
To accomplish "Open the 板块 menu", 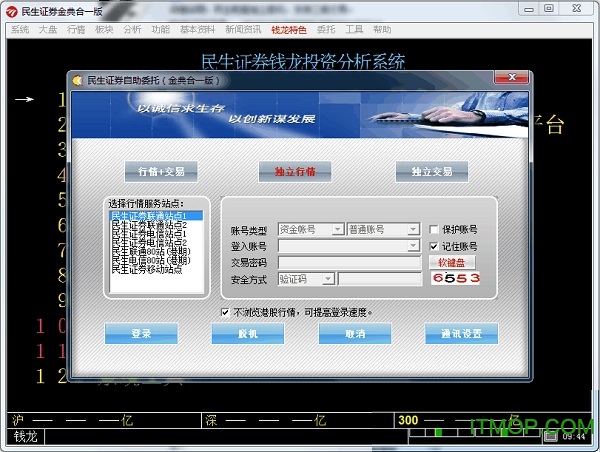I will point(104,29).
